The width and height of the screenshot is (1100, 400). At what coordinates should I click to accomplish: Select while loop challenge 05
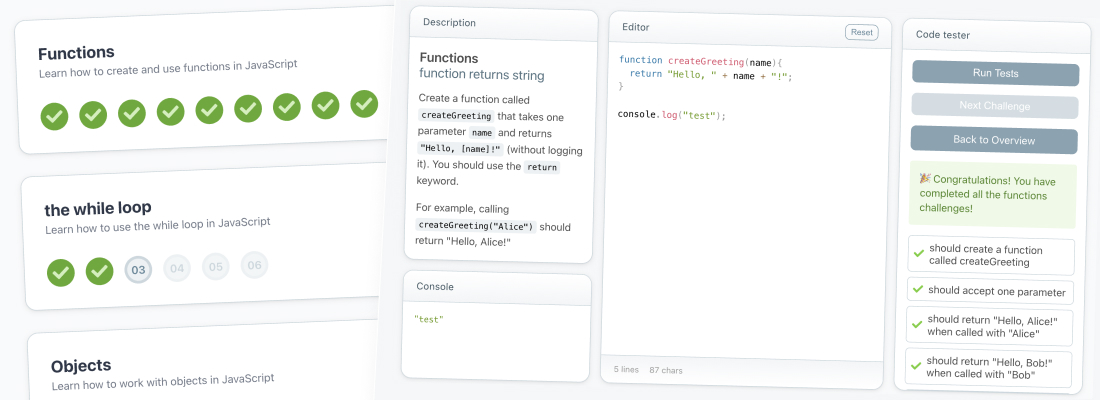(x=215, y=266)
